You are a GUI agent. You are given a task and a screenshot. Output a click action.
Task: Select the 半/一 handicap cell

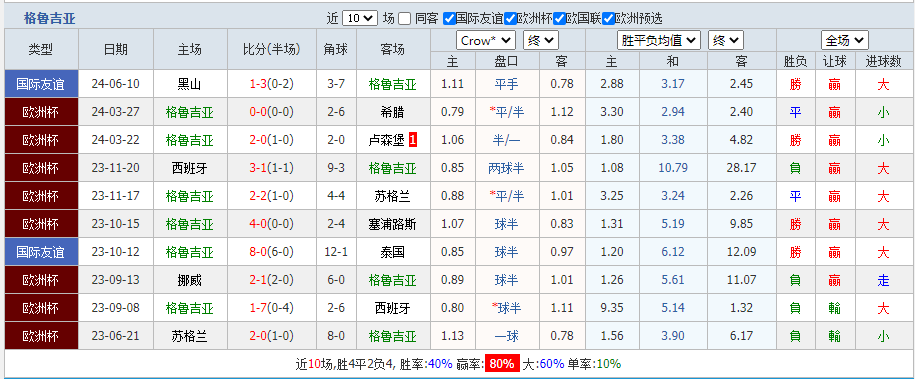pyautogui.click(x=506, y=140)
